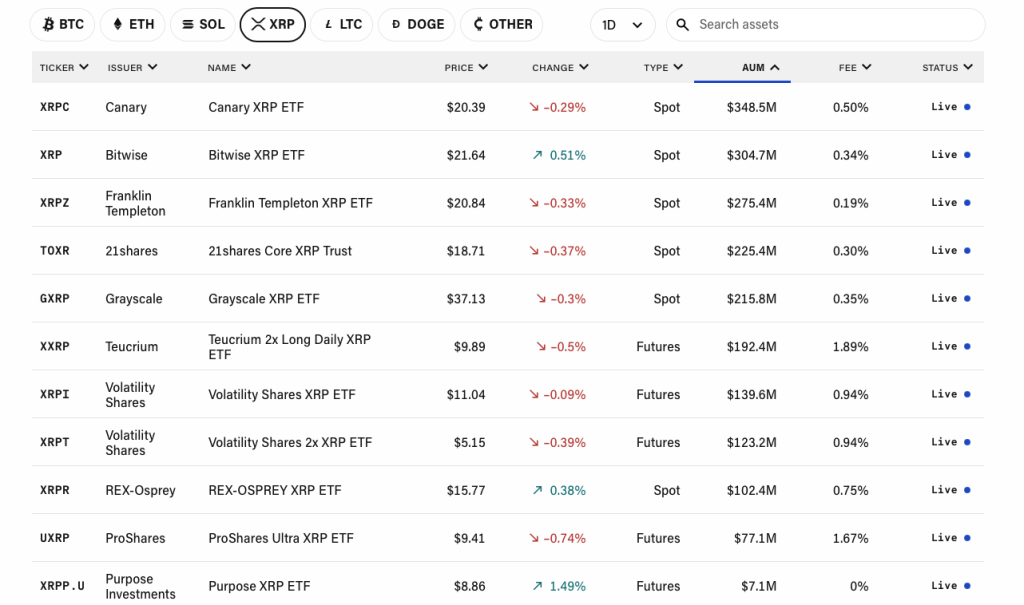The height and width of the screenshot is (605, 1024).
Task: Sort table by the CHANGE column
Action: [560, 68]
